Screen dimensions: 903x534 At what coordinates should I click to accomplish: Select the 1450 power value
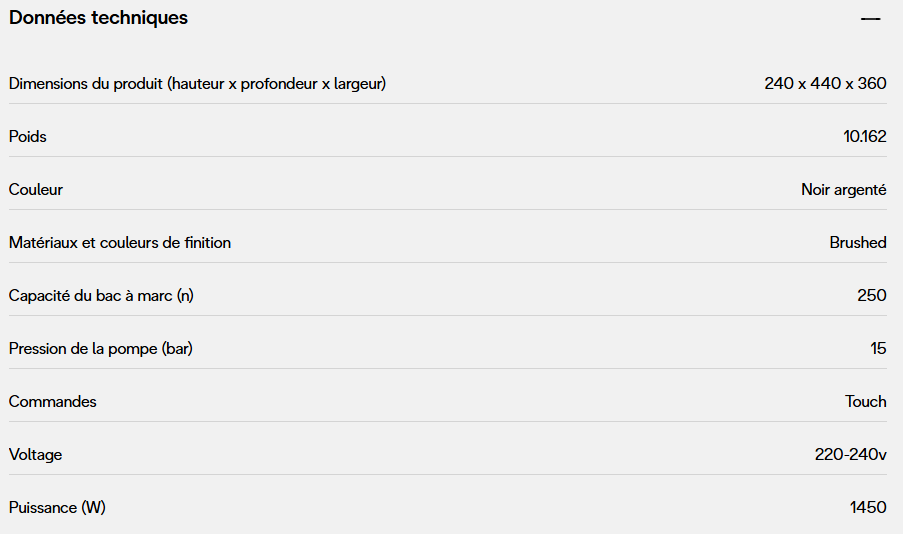(868, 508)
